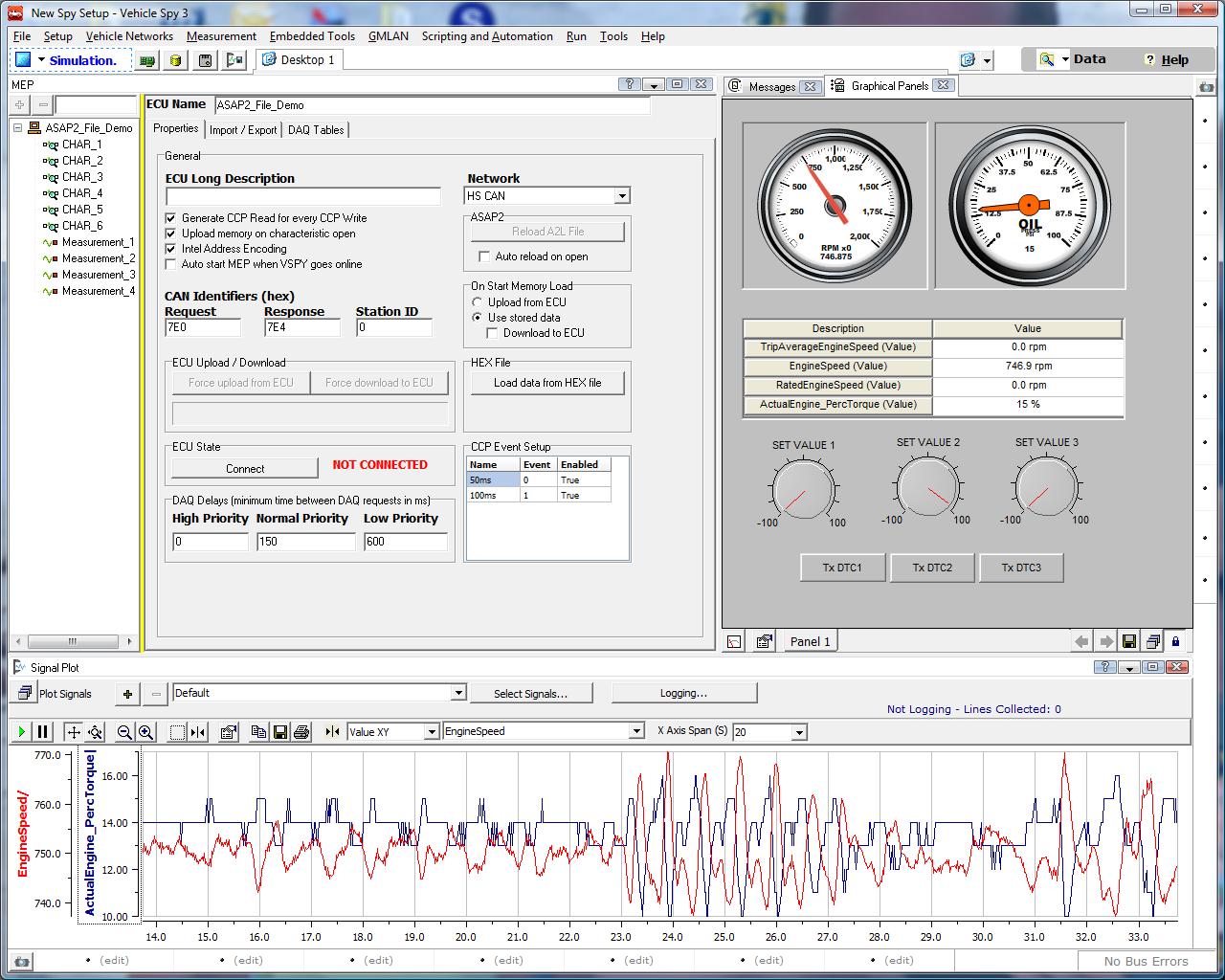Collapse the ASAP2_File_Demo tree node

(18, 128)
